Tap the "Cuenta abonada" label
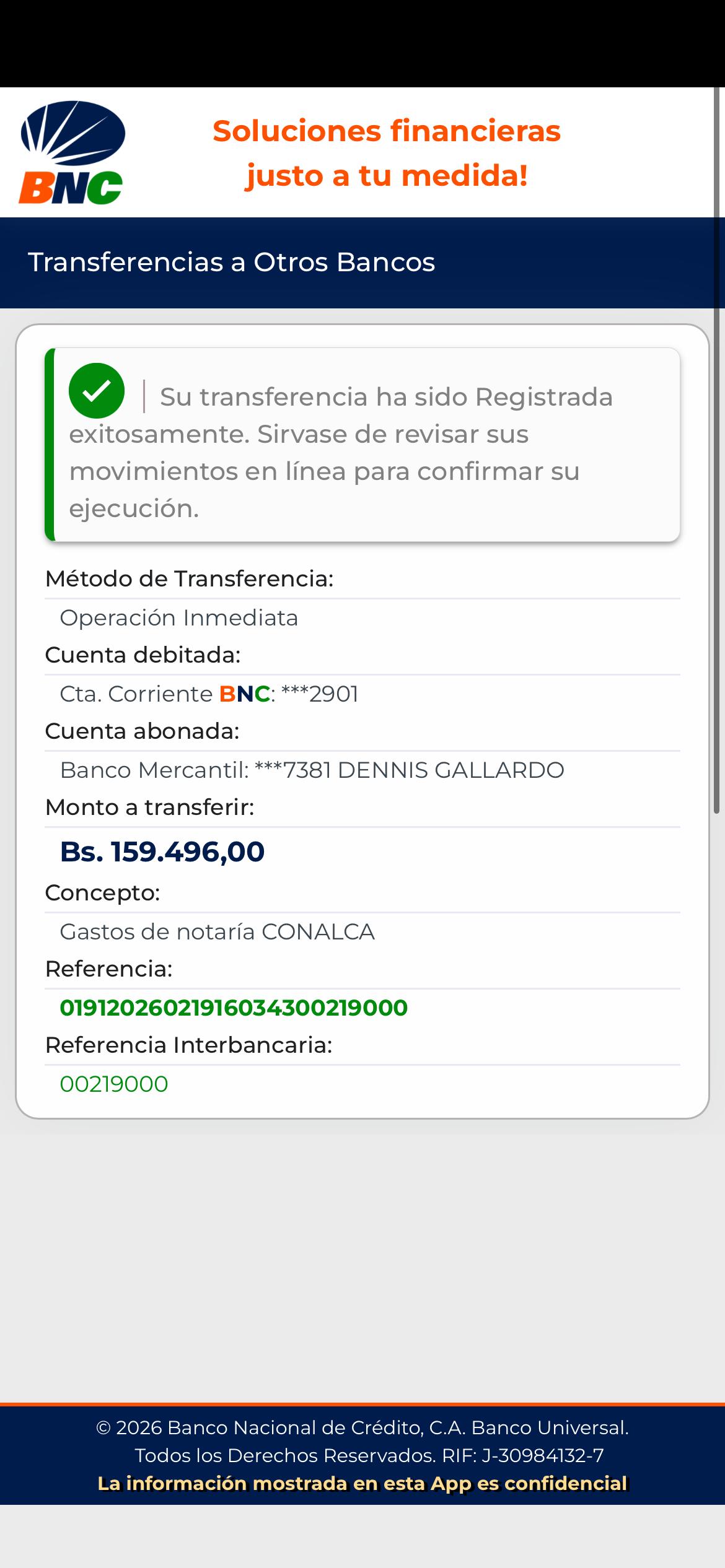Image resolution: width=725 pixels, height=1568 pixels. click(142, 731)
